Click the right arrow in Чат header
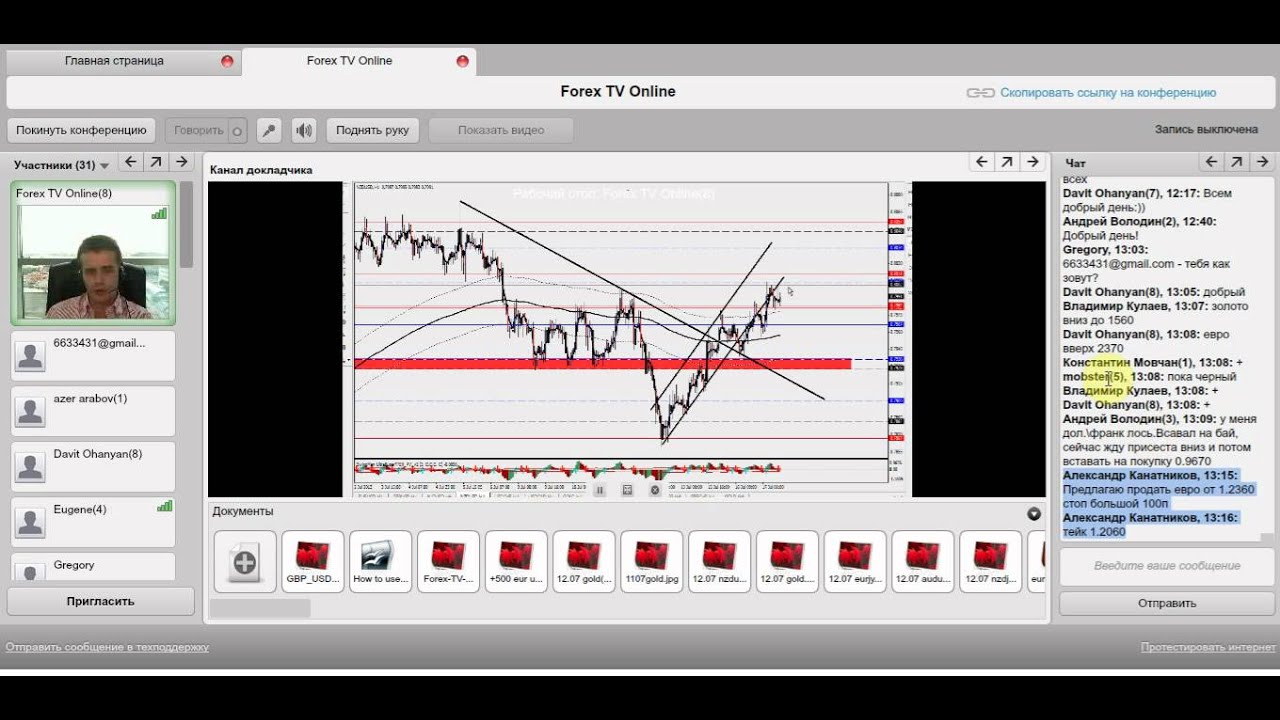The image size is (1280, 720). click(1262, 162)
